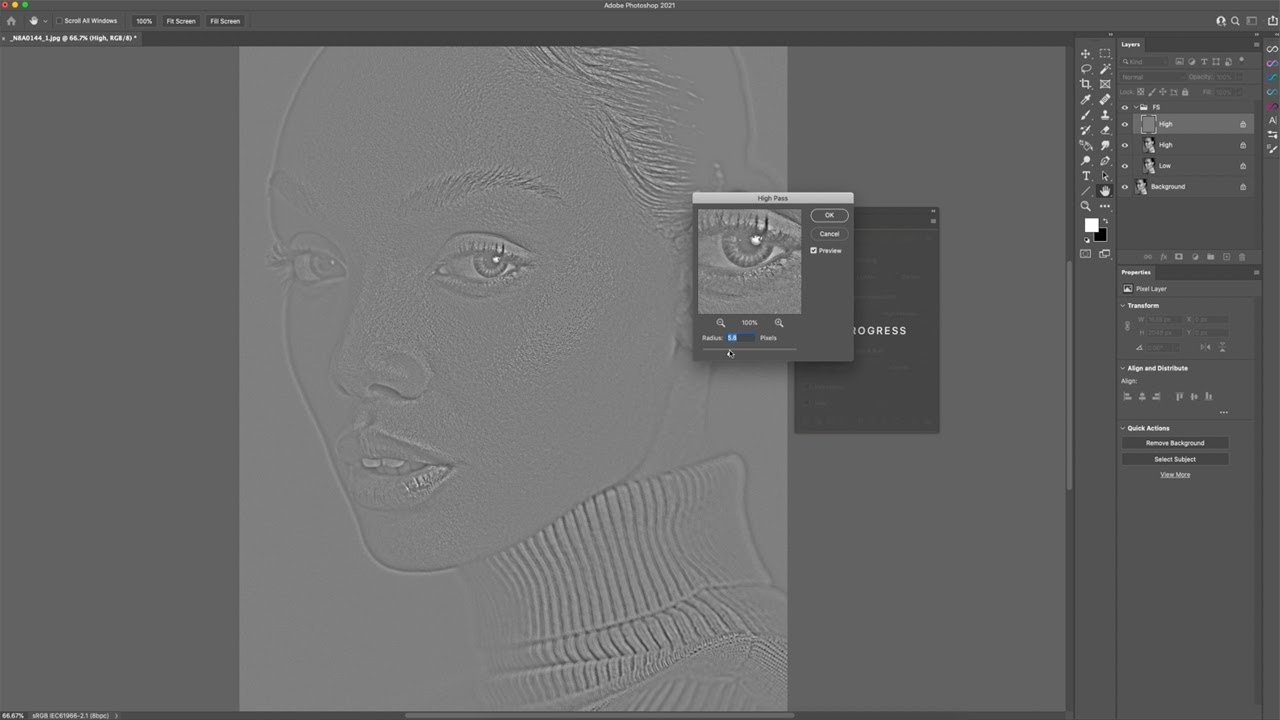Select the Move tool
The width and height of the screenshot is (1280, 720).
(1086, 54)
